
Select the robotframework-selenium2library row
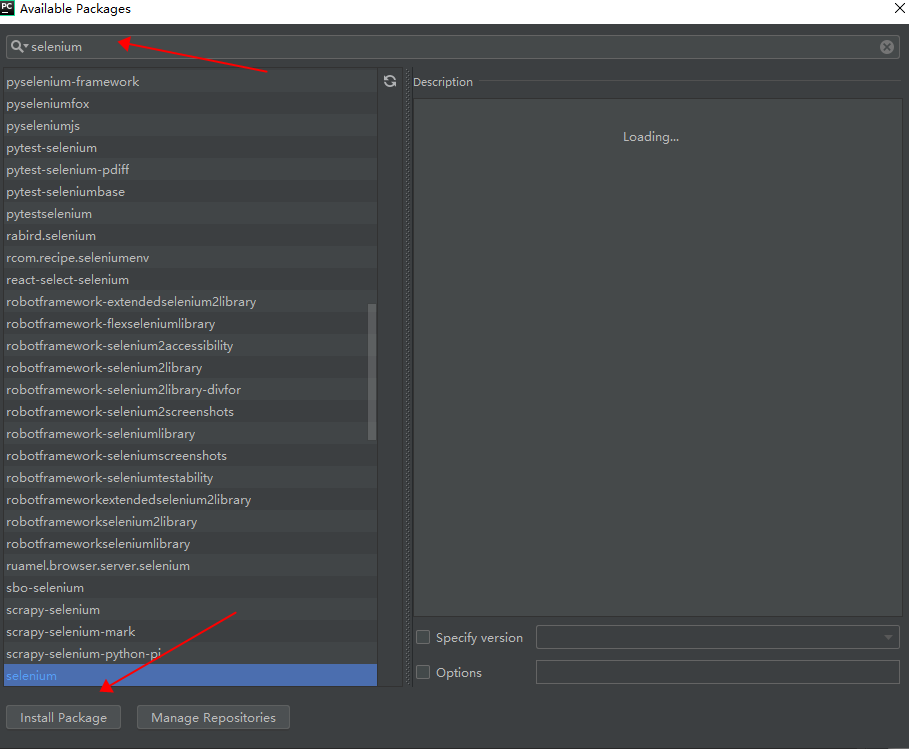tap(190, 368)
